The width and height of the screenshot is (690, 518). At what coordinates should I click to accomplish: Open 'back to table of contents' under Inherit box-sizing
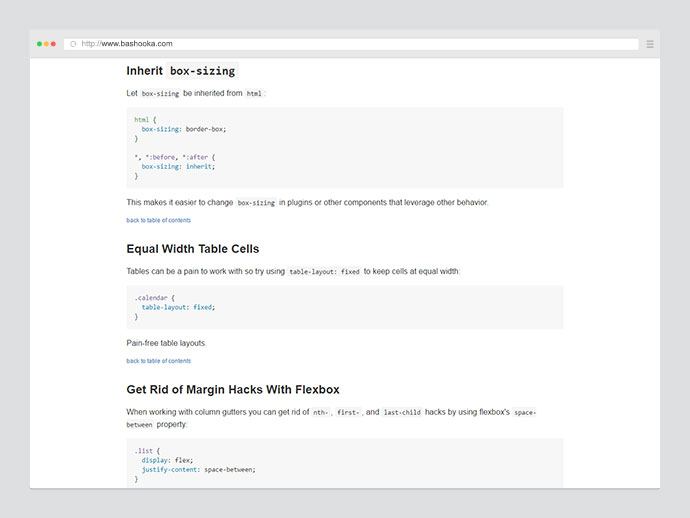158,220
